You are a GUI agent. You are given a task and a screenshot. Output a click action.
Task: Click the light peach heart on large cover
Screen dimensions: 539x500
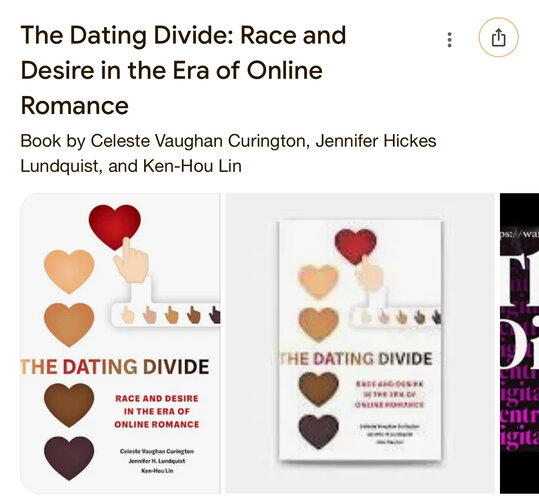coord(69,271)
